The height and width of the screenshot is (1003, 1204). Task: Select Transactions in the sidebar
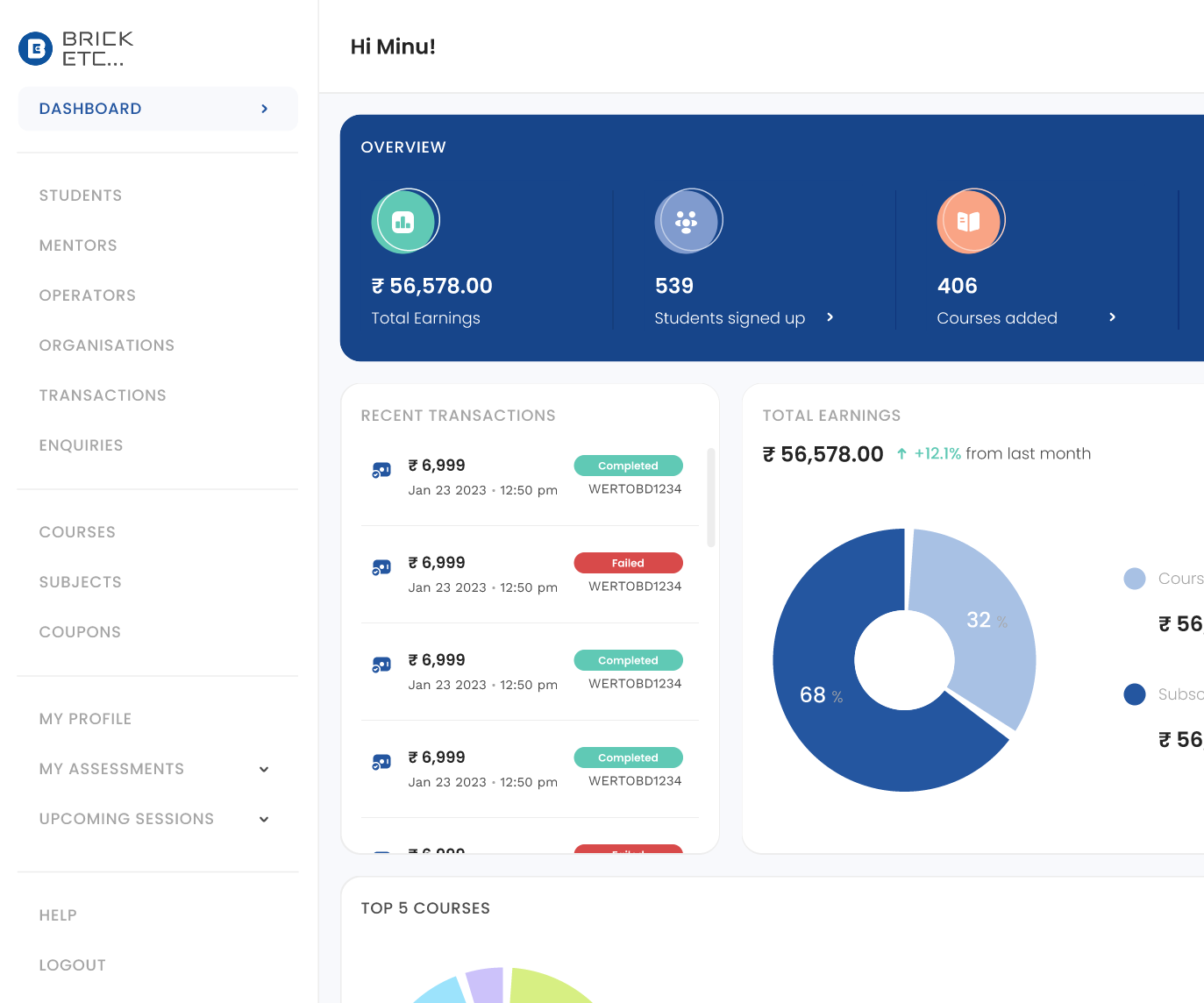(103, 395)
